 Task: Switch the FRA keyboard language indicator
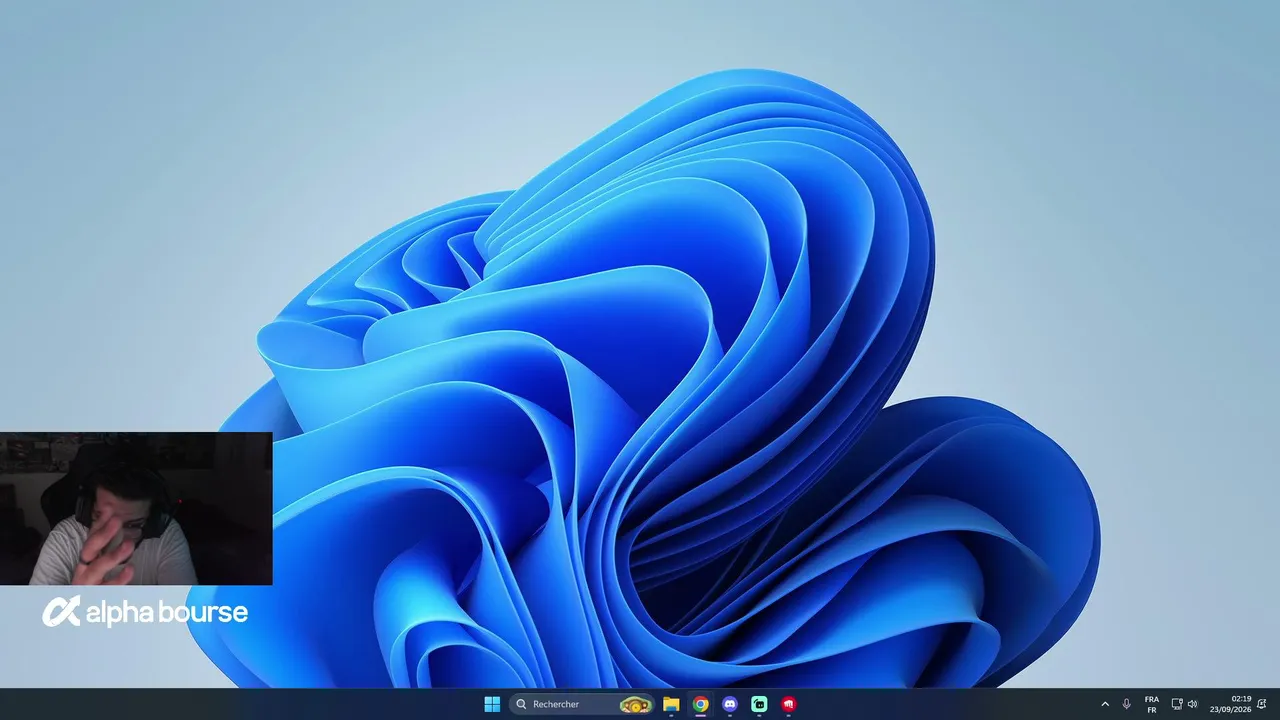click(x=1152, y=704)
